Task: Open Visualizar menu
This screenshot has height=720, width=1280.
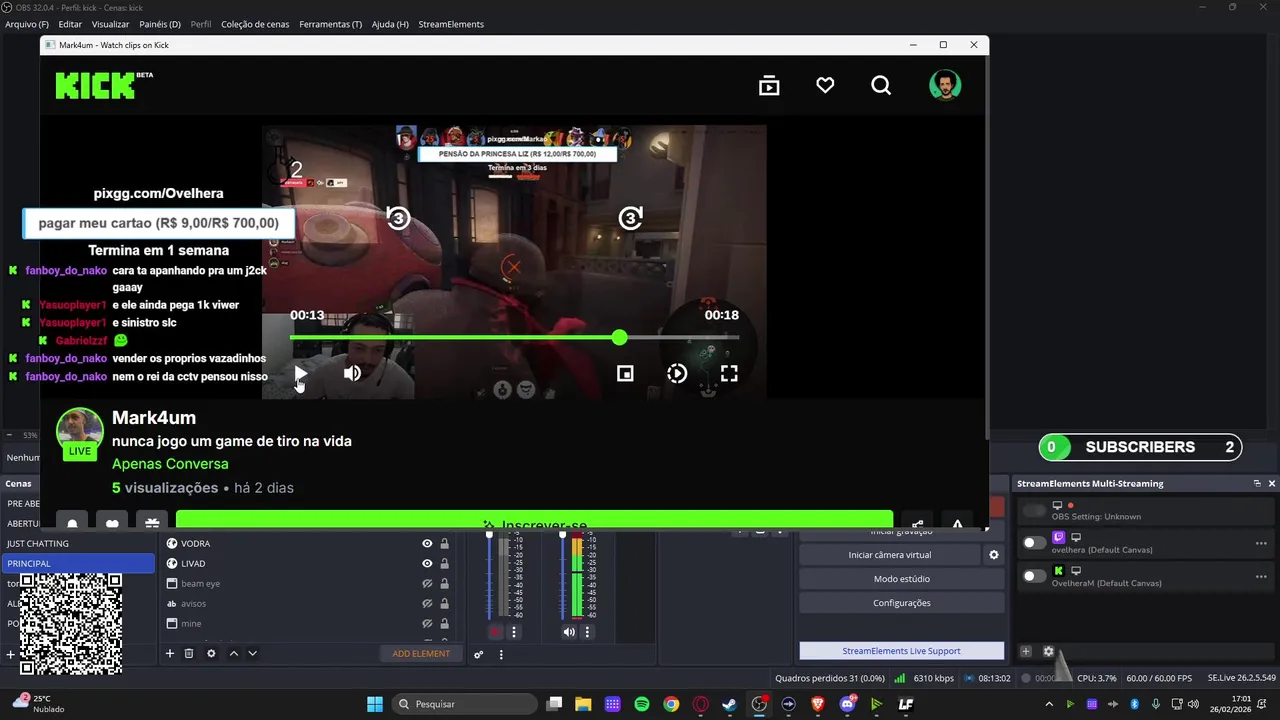Action: click(x=110, y=24)
